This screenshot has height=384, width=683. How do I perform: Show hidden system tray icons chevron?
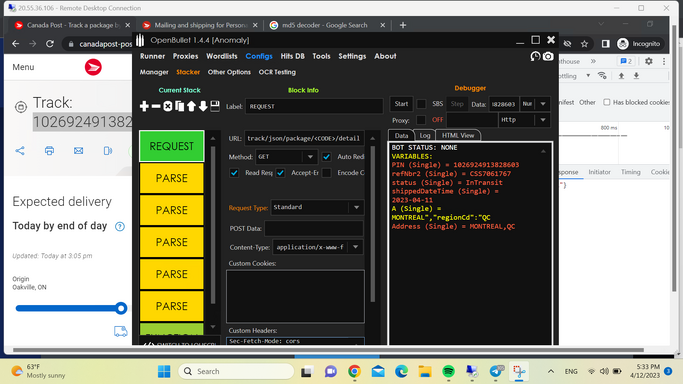point(551,371)
